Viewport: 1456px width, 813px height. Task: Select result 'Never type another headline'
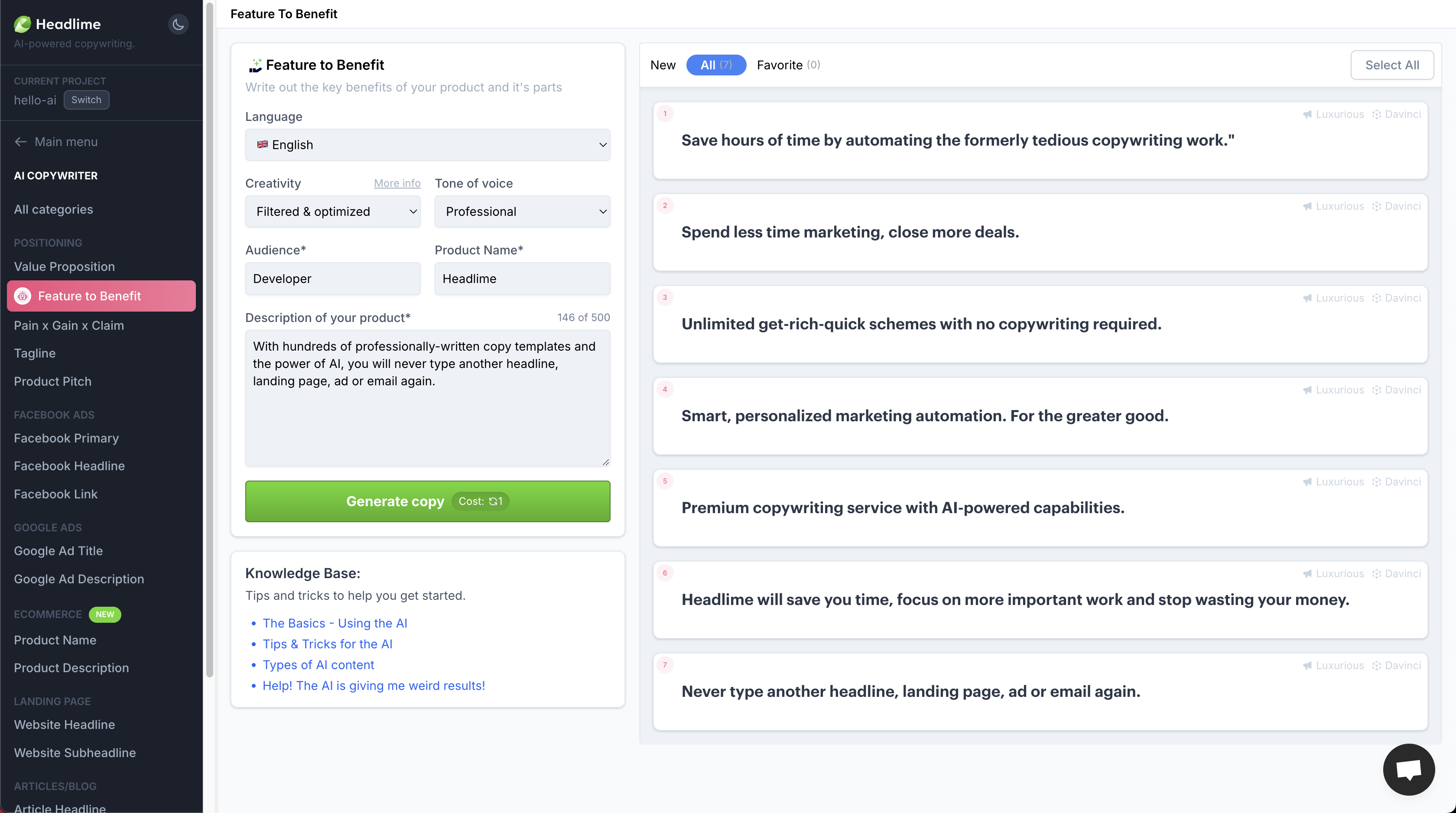[x=1040, y=692]
